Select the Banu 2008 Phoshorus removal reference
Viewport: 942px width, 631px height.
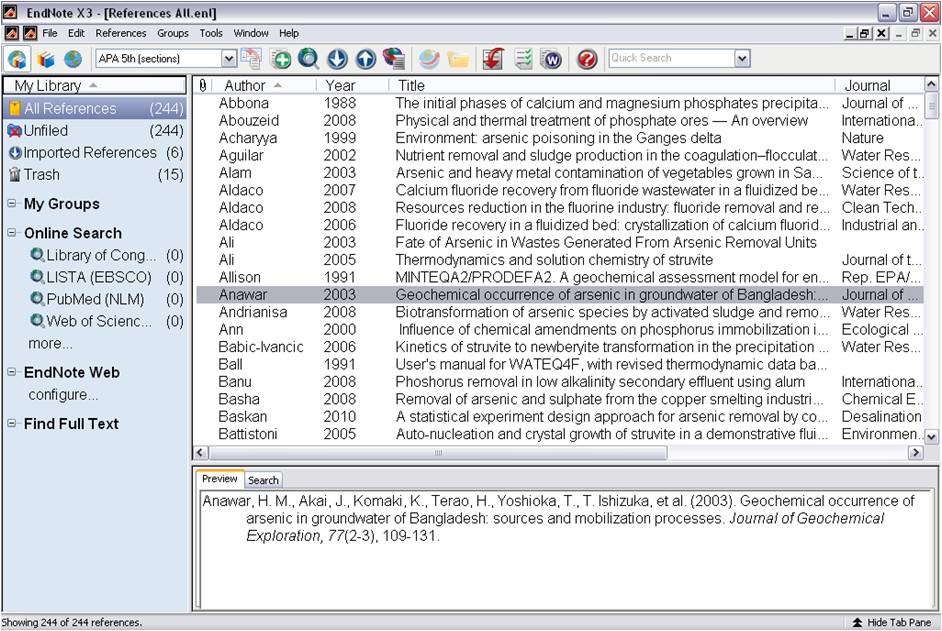(x=560, y=382)
